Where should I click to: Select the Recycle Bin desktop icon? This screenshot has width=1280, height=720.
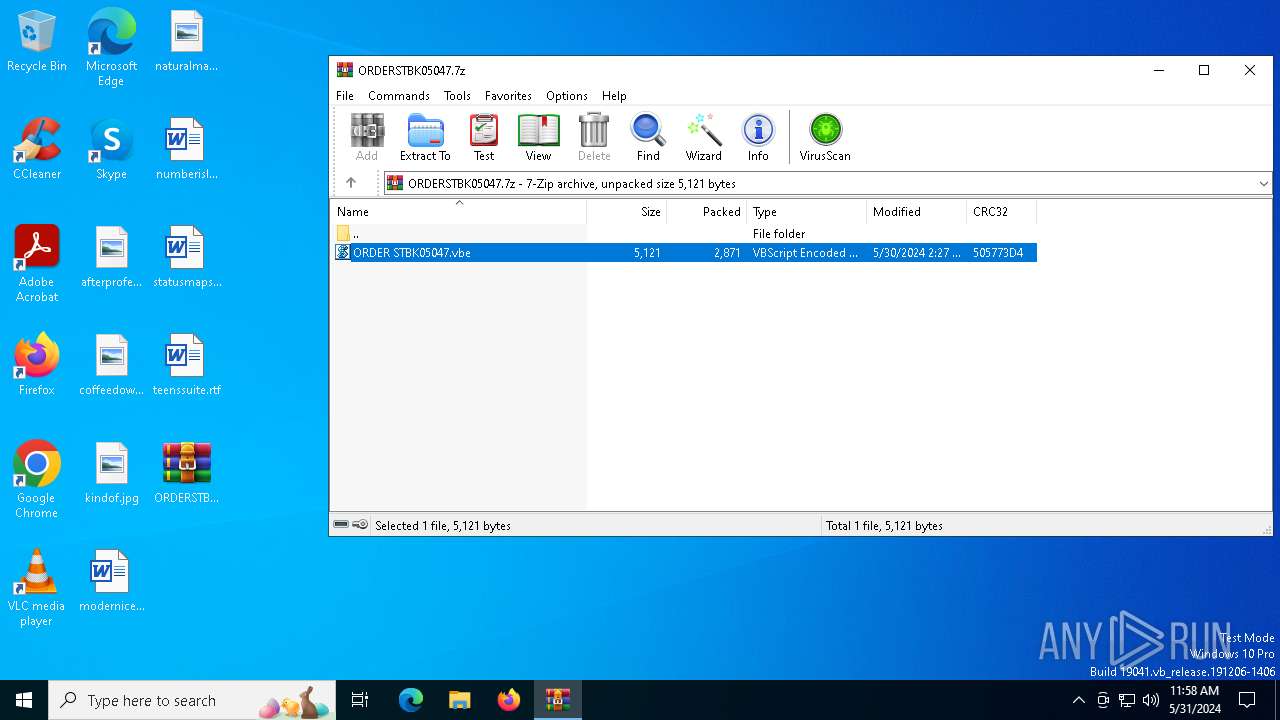37,42
